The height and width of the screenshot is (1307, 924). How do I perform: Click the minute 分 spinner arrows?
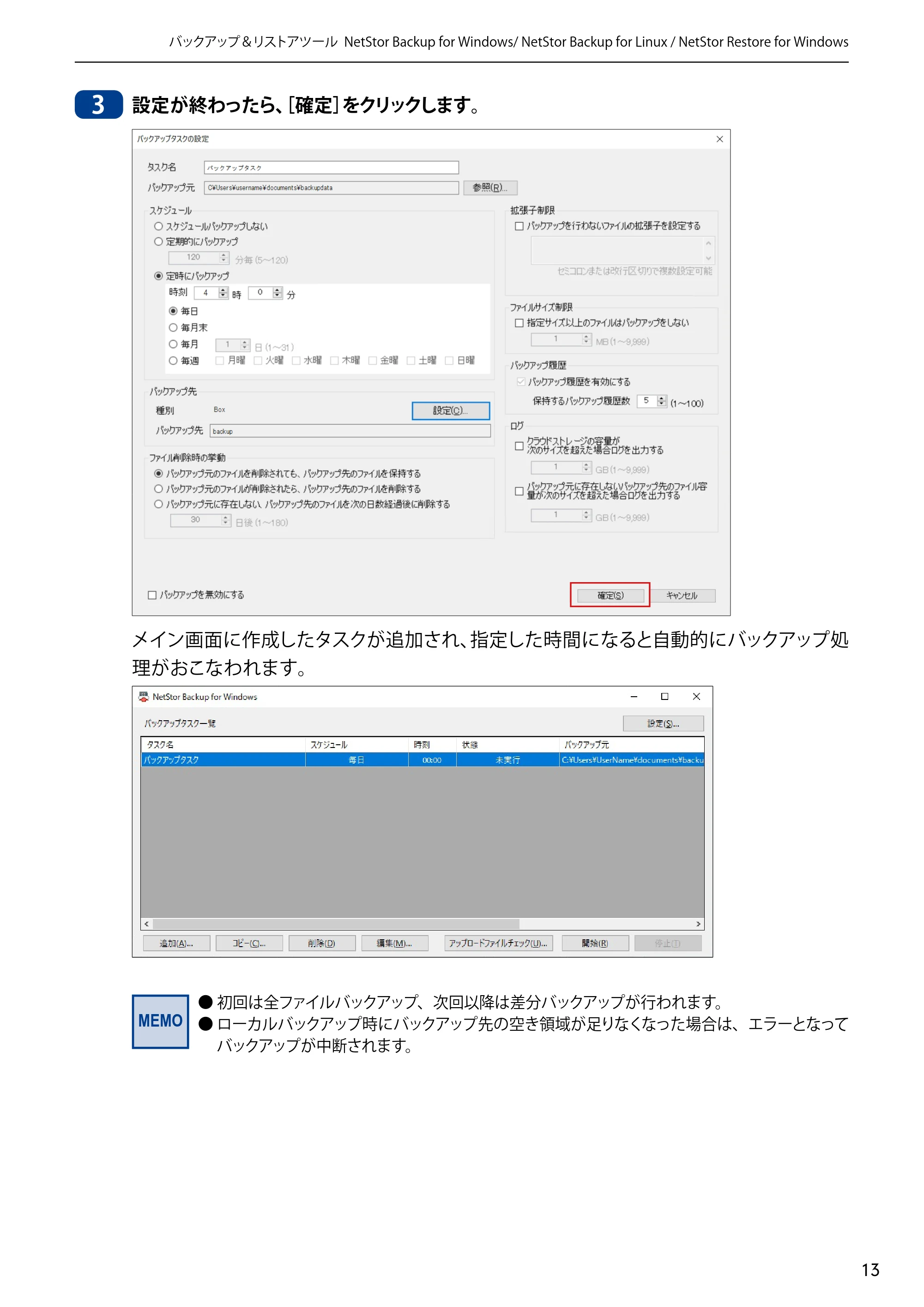coord(277,292)
